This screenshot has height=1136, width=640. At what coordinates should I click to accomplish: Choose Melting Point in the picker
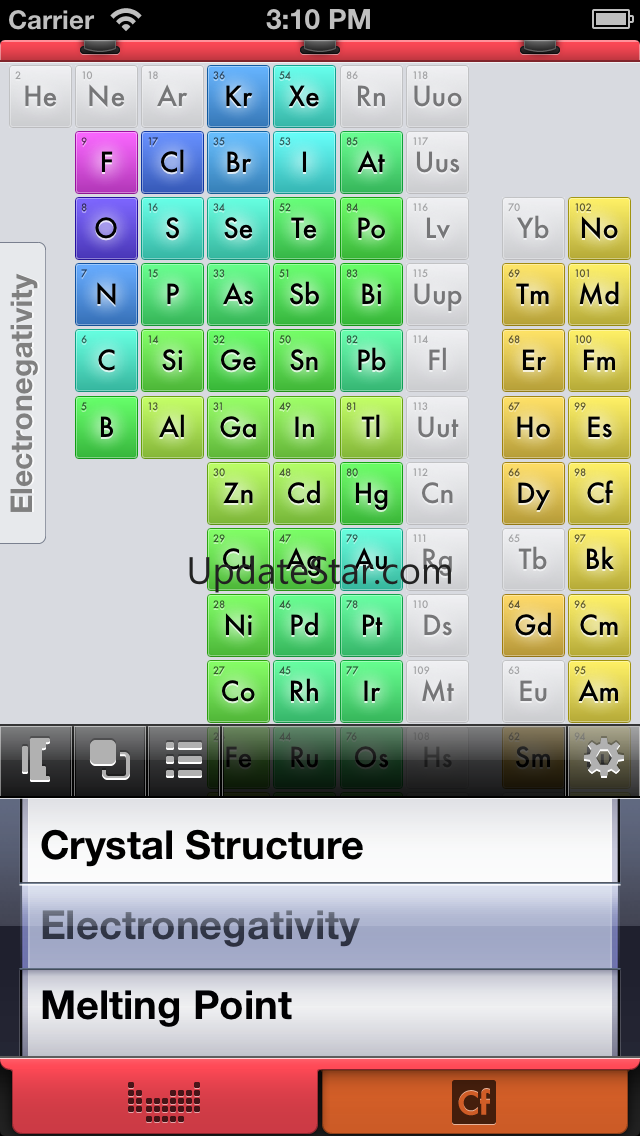point(318,1006)
